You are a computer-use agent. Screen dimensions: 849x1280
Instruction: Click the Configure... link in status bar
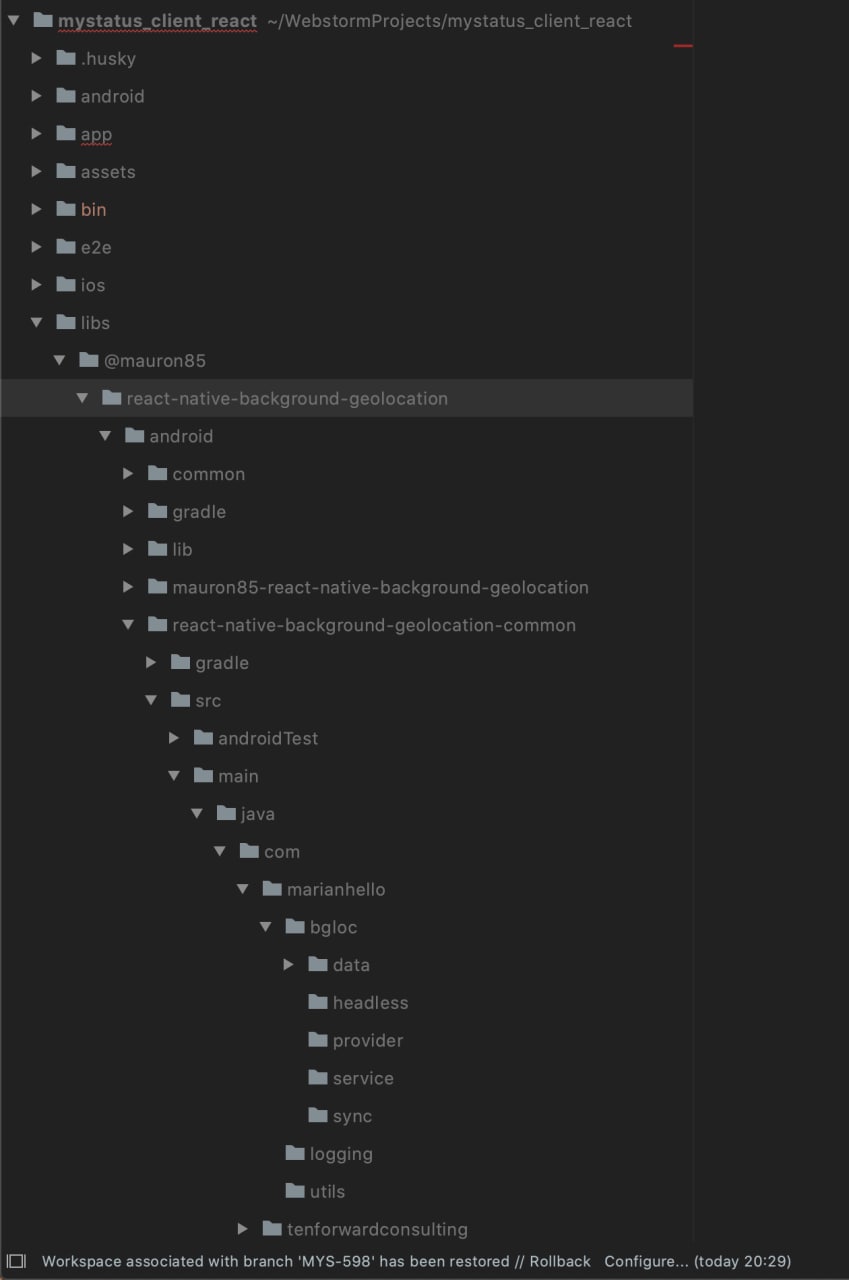point(646,1261)
